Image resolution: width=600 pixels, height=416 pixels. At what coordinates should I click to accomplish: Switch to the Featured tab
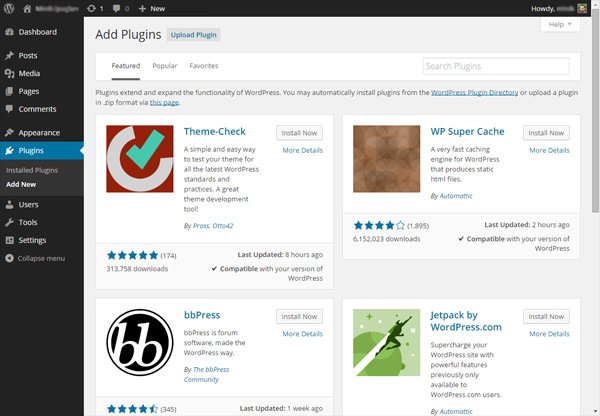126,66
